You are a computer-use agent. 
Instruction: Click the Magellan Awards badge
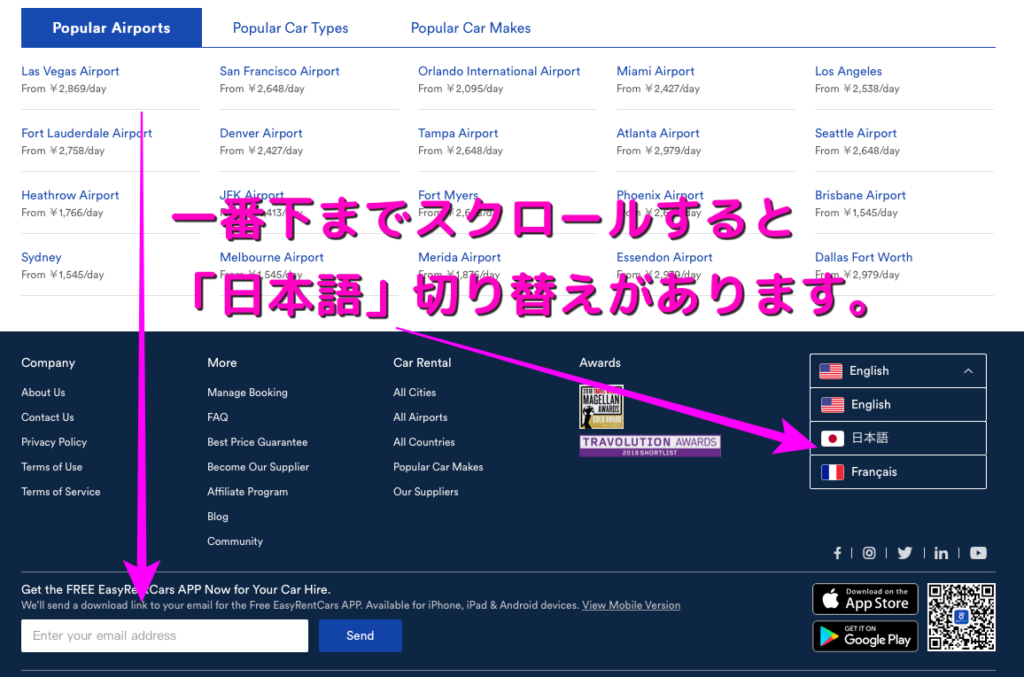(601, 407)
